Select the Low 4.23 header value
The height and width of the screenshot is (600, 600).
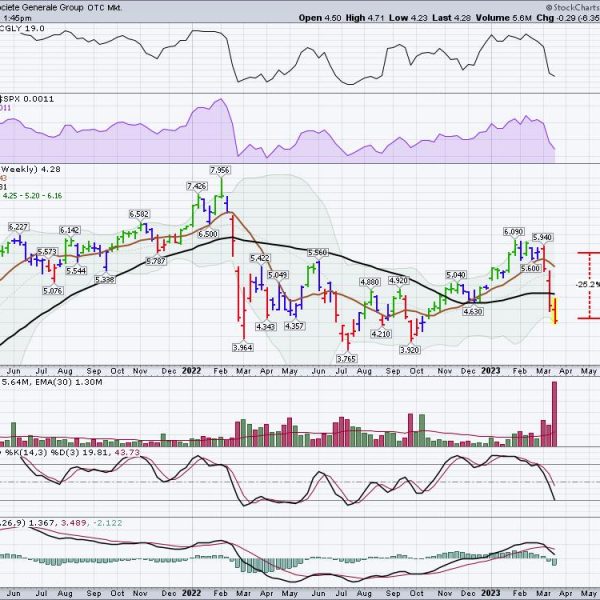[x=408, y=18]
